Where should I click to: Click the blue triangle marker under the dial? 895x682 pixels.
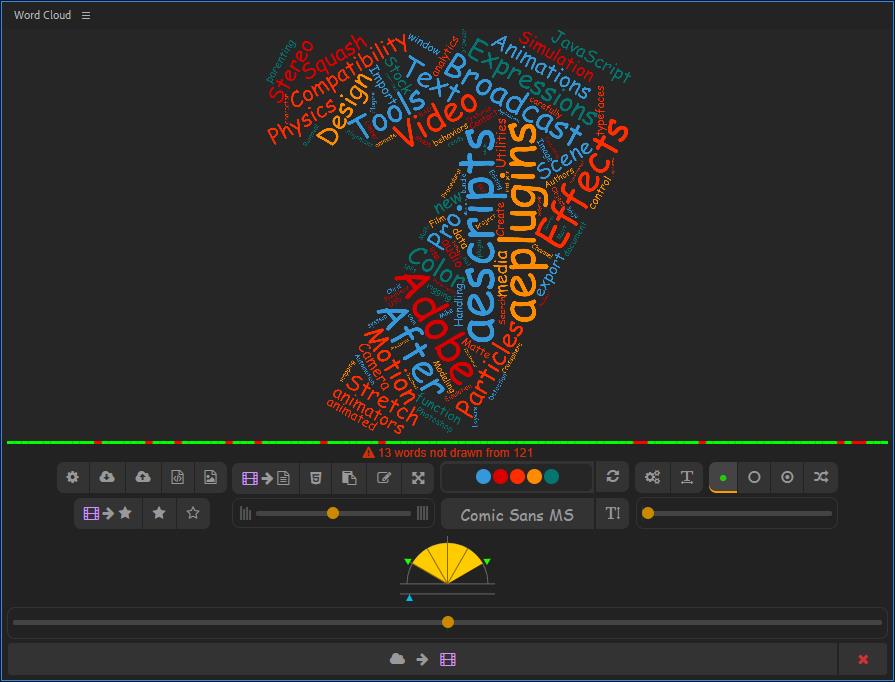(409, 598)
